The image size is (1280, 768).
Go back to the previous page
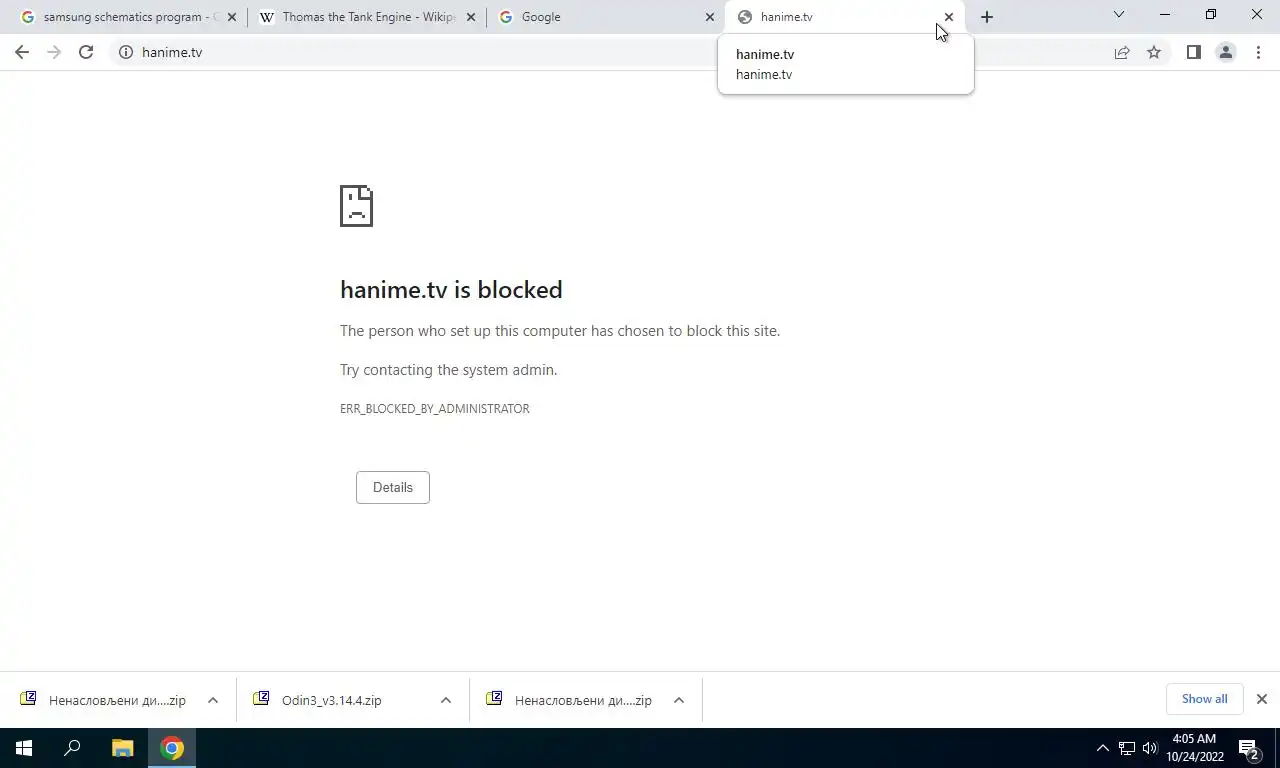coord(22,52)
